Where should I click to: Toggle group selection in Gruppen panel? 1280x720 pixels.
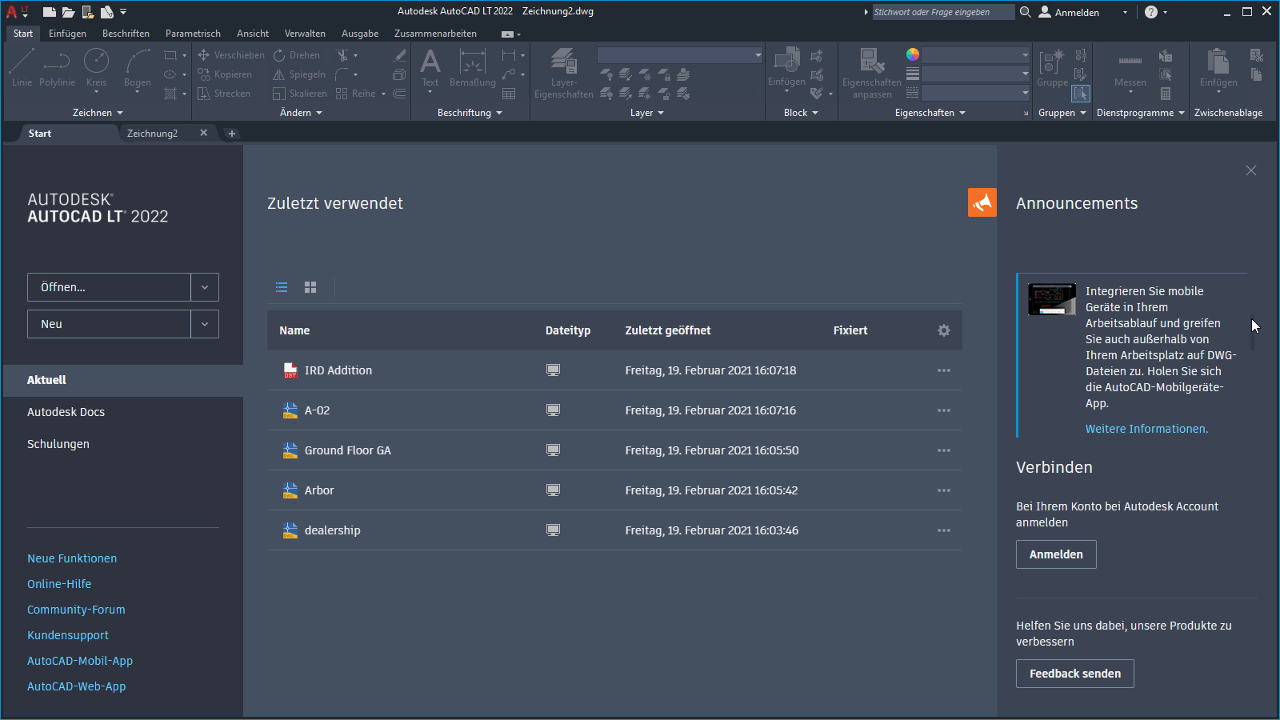(1081, 94)
